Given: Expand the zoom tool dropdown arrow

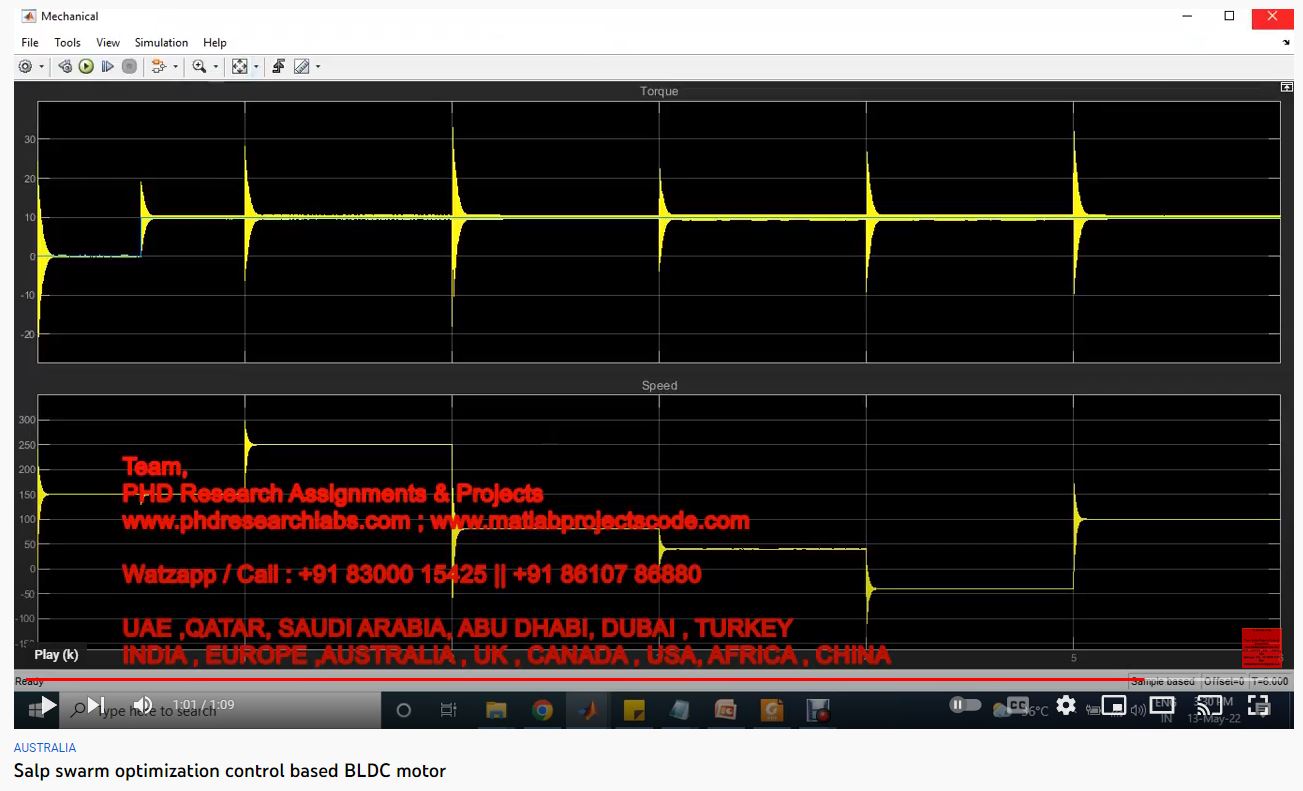Looking at the screenshot, I should tap(216, 67).
